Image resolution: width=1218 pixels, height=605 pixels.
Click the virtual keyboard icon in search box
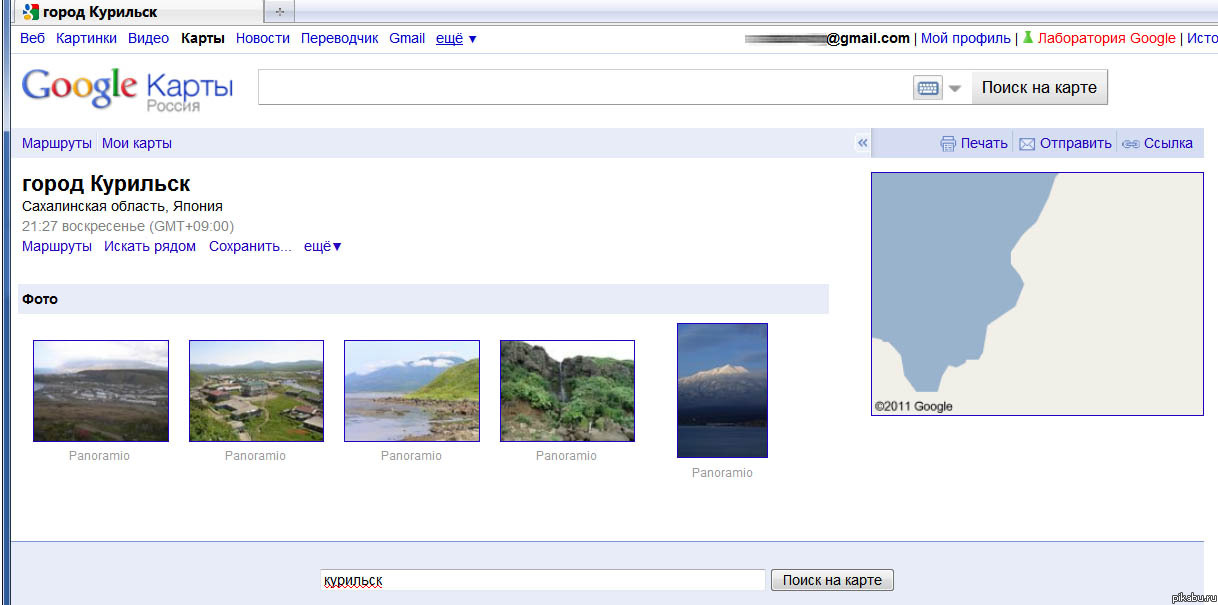pos(927,88)
